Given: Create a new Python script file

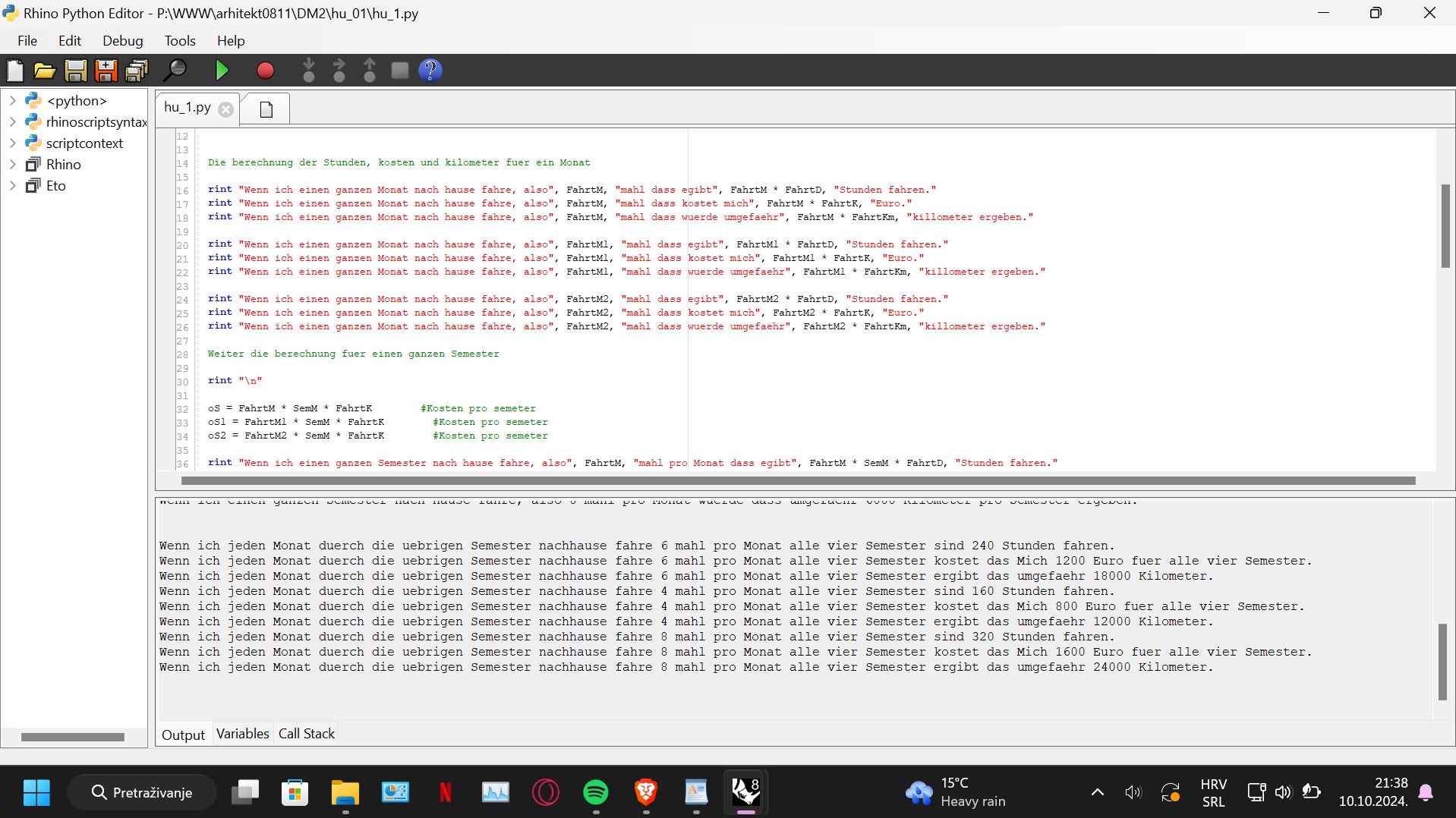Looking at the screenshot, I should pyautogui.click(x=14, y=70).
